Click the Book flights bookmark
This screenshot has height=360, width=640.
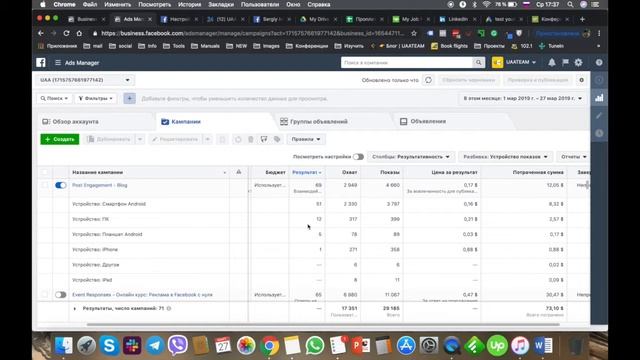[x=449, y=46]
